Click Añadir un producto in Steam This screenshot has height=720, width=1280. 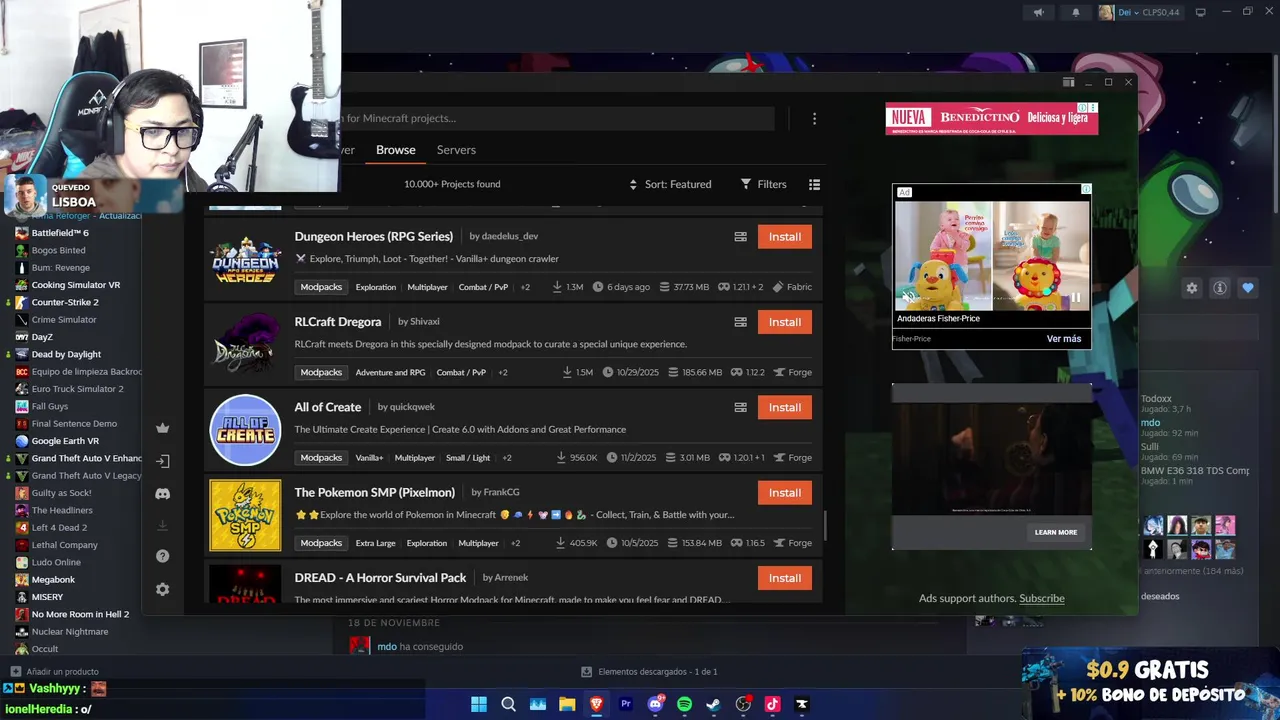[x=54, y=672]
